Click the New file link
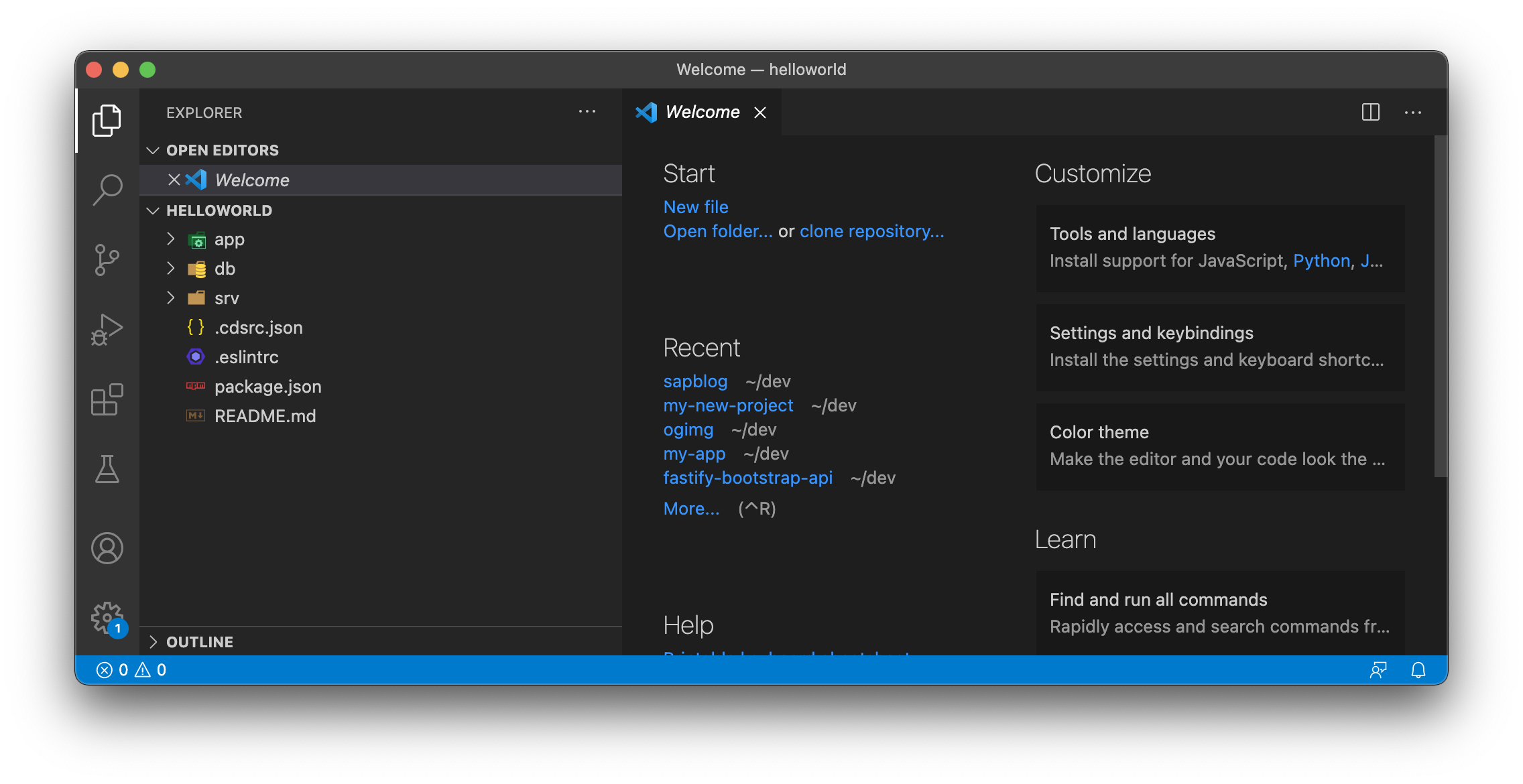 coord(696,207)
